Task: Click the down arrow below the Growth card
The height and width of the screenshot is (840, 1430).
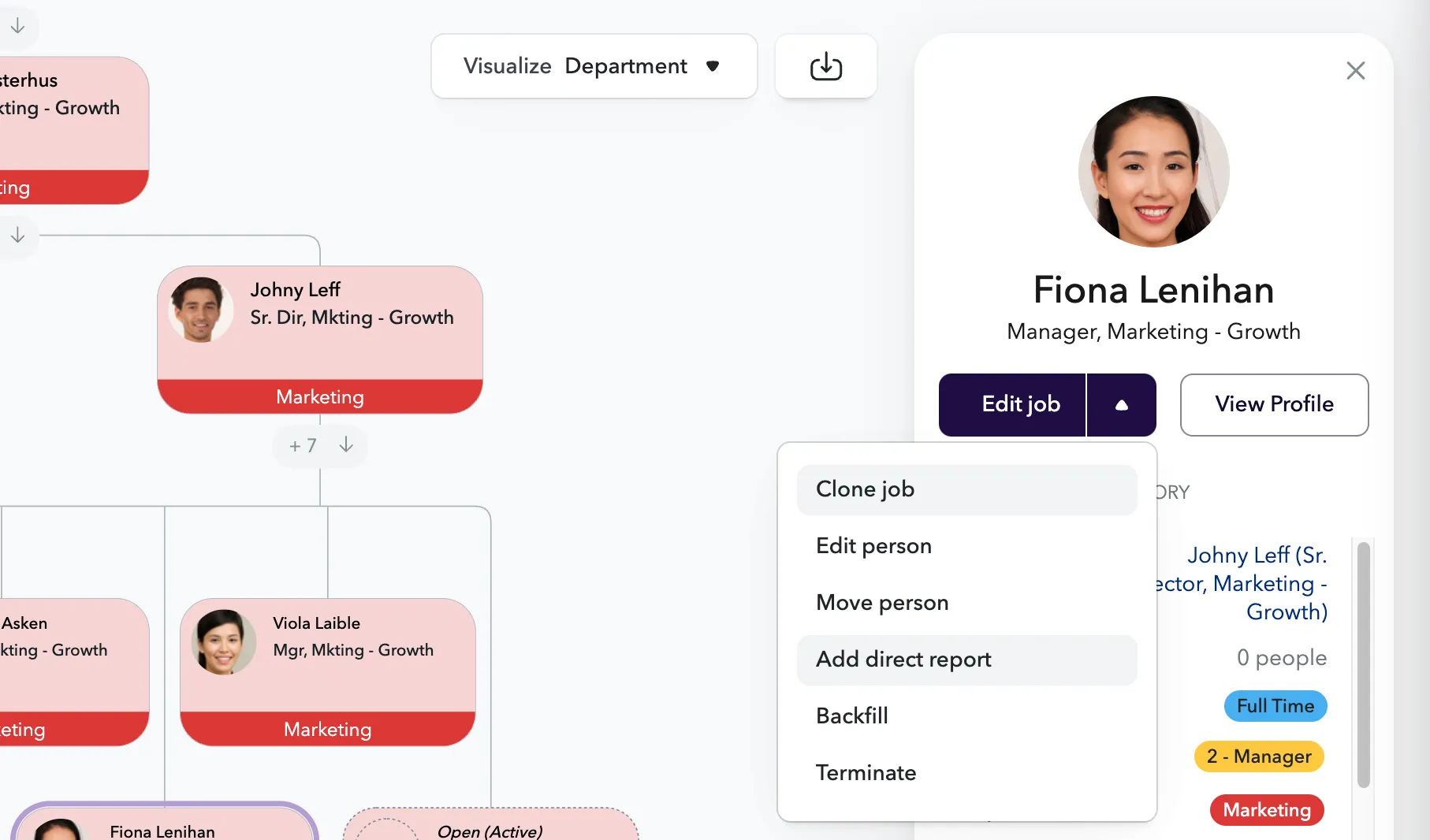Action: [x=17, y=235]
